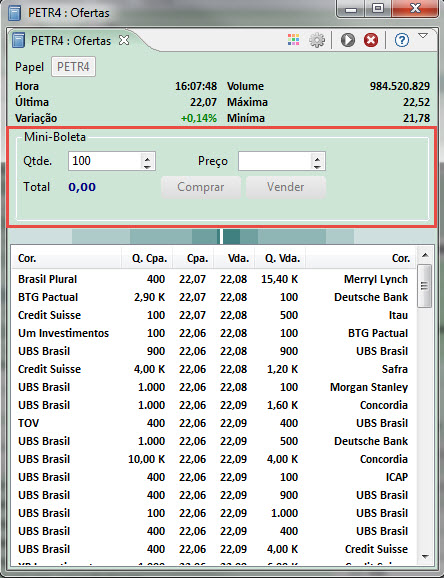Click the Q. Cpa. column header
Viewport: 444px width, 578px height.
tap(147, 258)
